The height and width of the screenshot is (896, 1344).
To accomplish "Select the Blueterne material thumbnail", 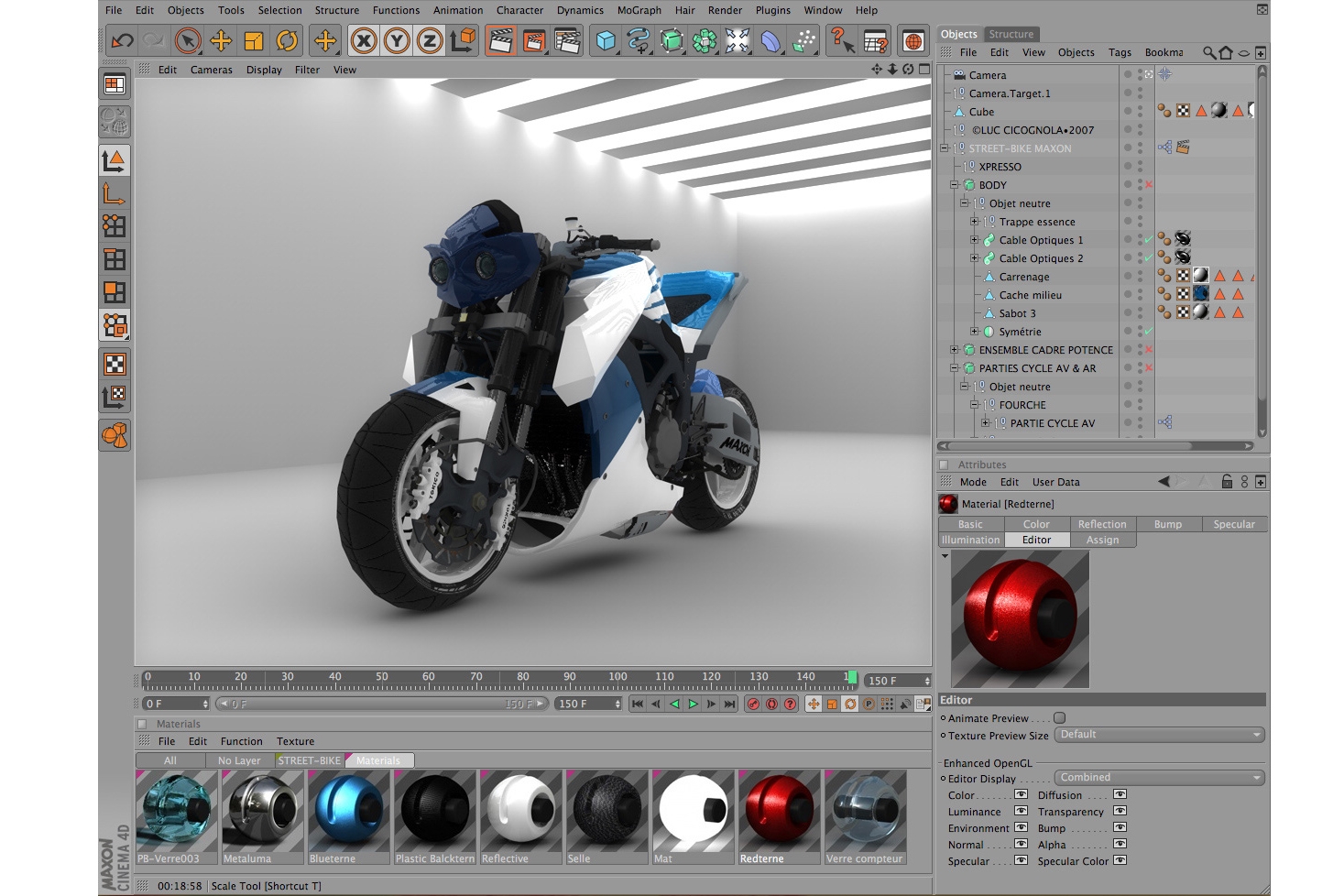I will tap(348, 811).
